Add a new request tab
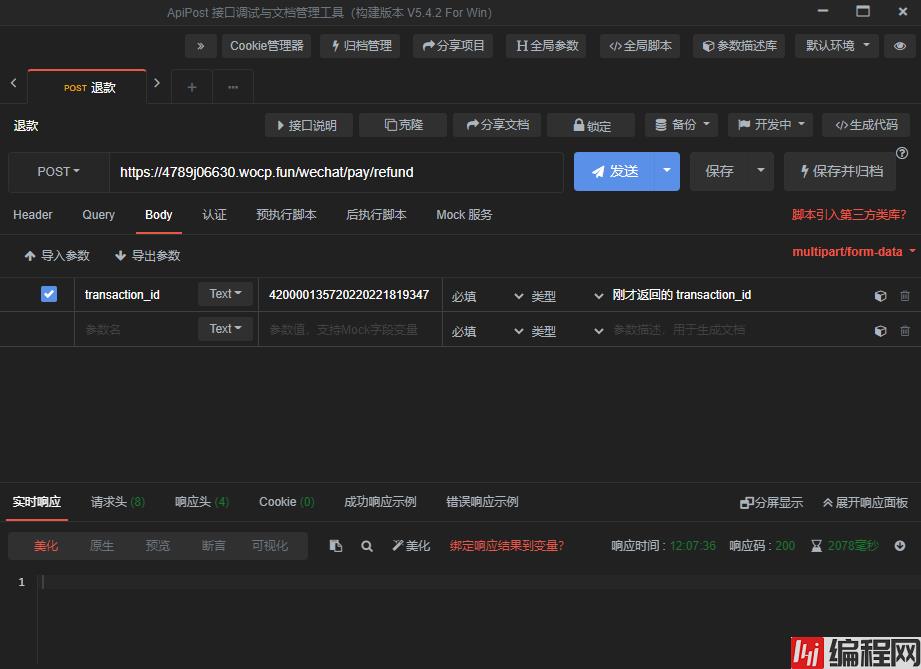This screenshot has height=669, width=921. (x=192, y=87)
